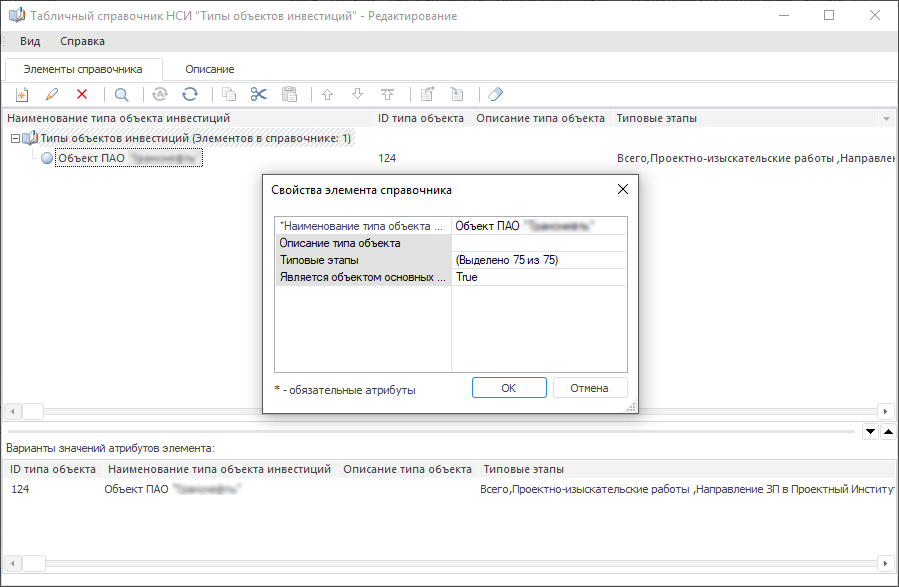Click the export document icon
The width and height of the screenshot is (899, 587).
pos(427,95)
